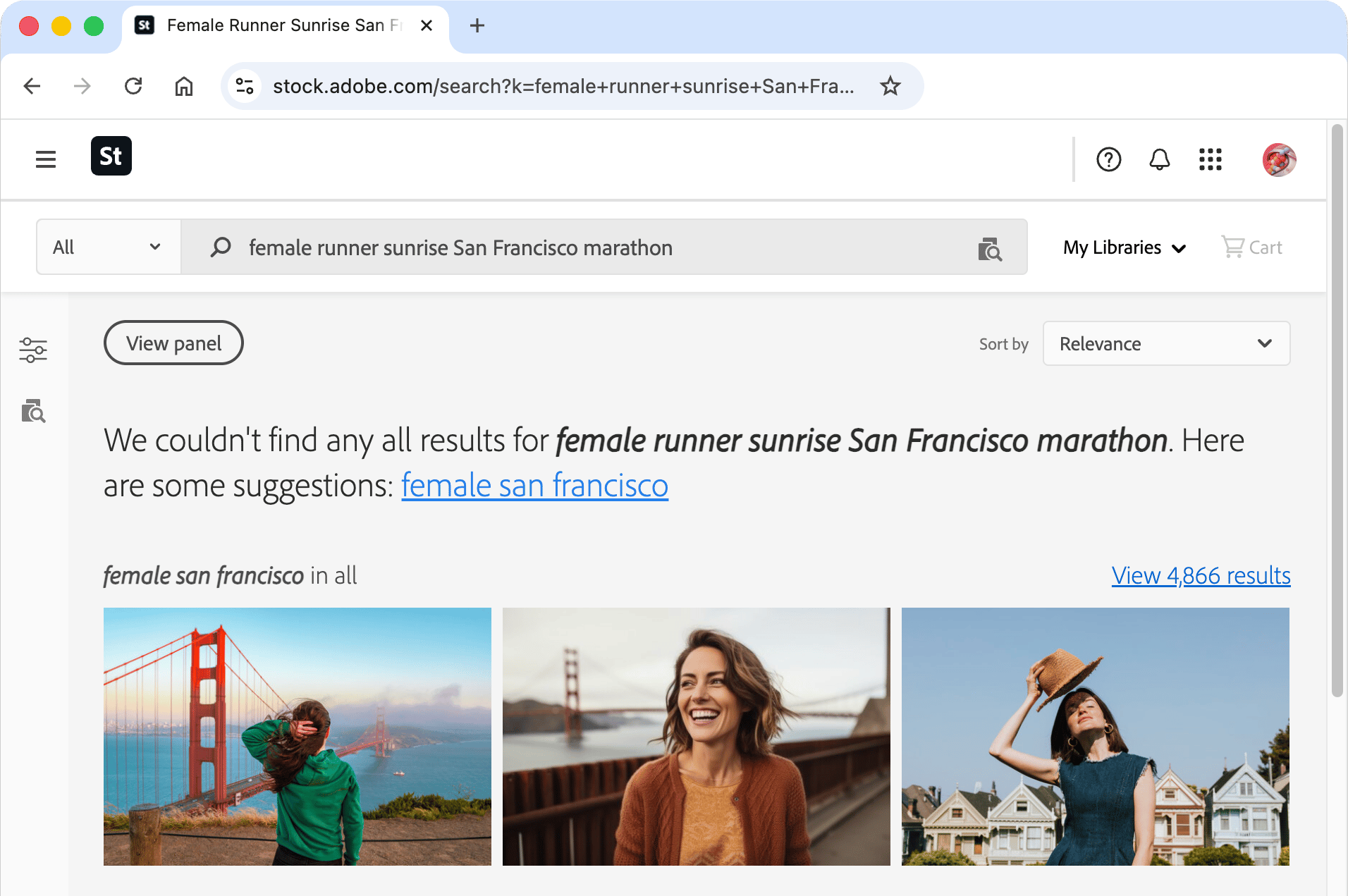Open the filters sliders icon in sidebar
This screenshot has width=1348, height=896.
[x=33, y=350]
